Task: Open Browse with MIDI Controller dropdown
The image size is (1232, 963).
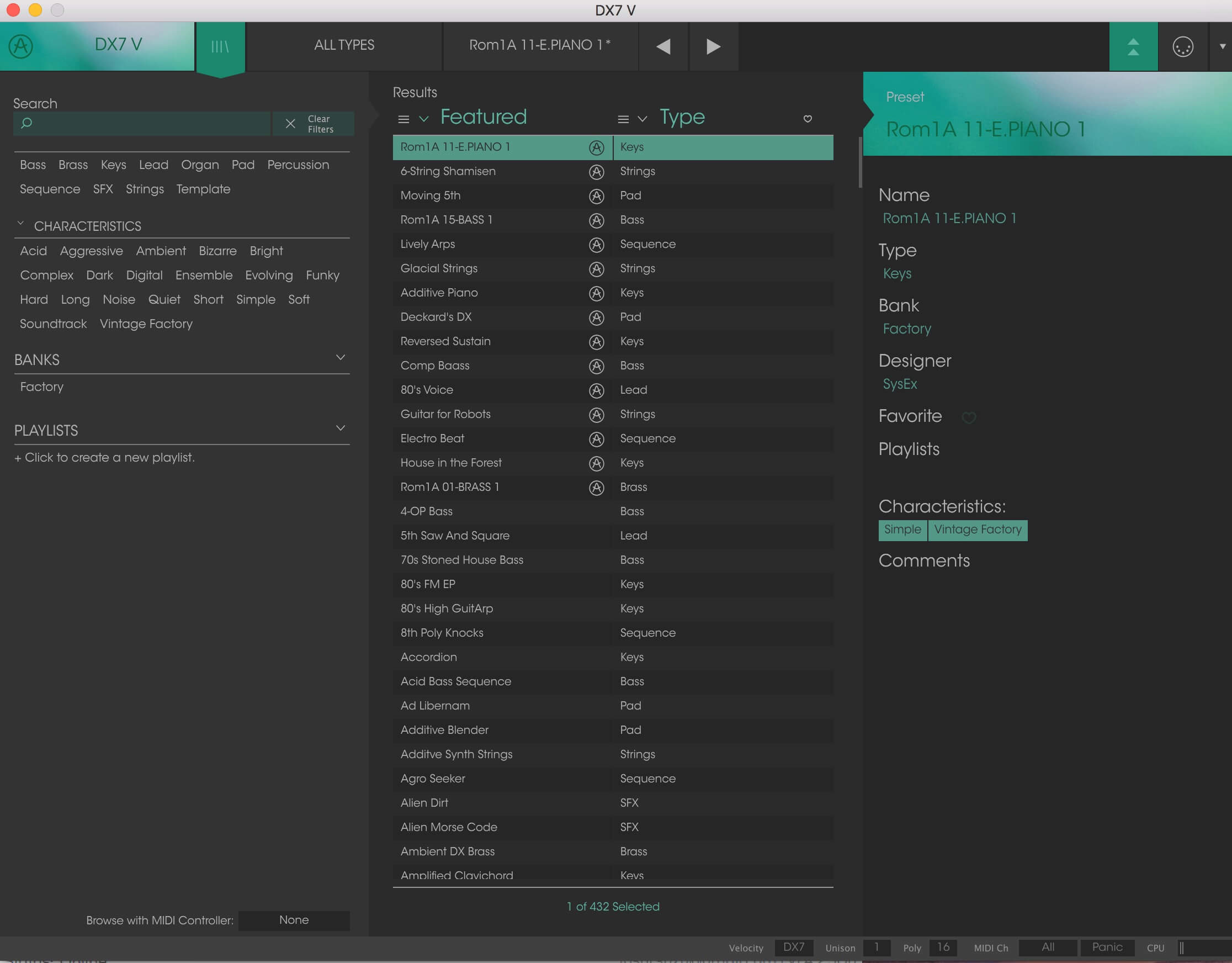Action: (x=294, y=920)
